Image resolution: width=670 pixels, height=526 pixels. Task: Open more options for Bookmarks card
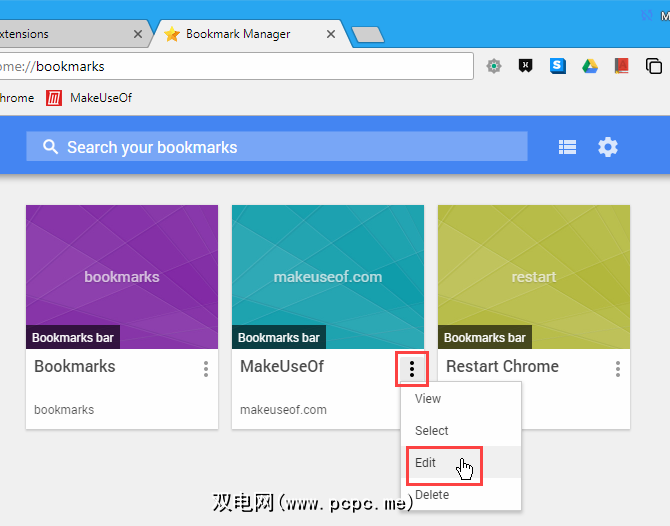click(206, 369)
